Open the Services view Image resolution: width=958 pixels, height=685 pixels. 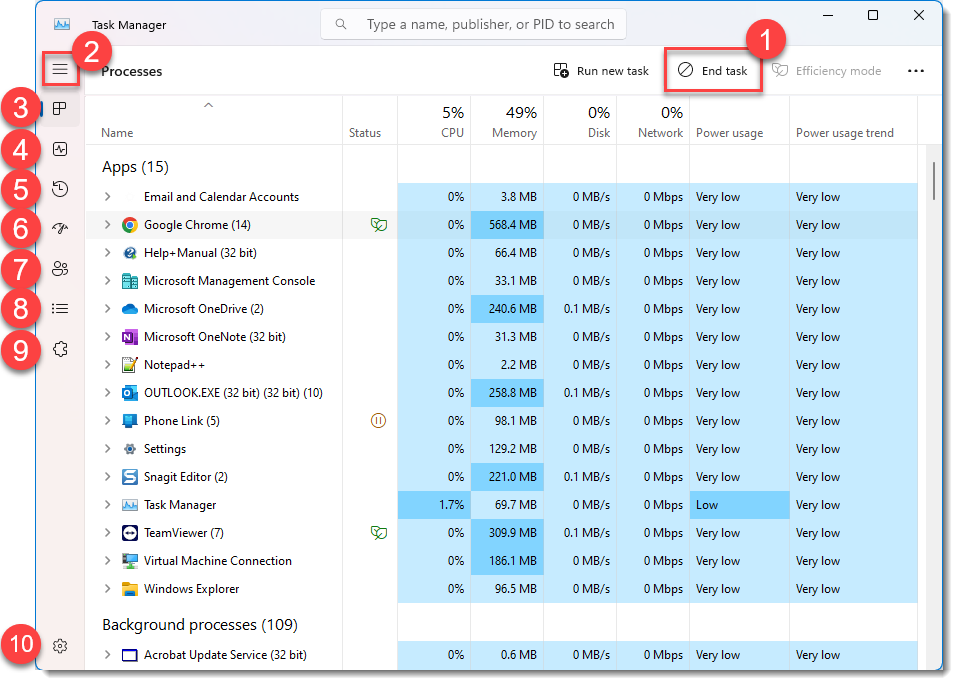[60, 348]
